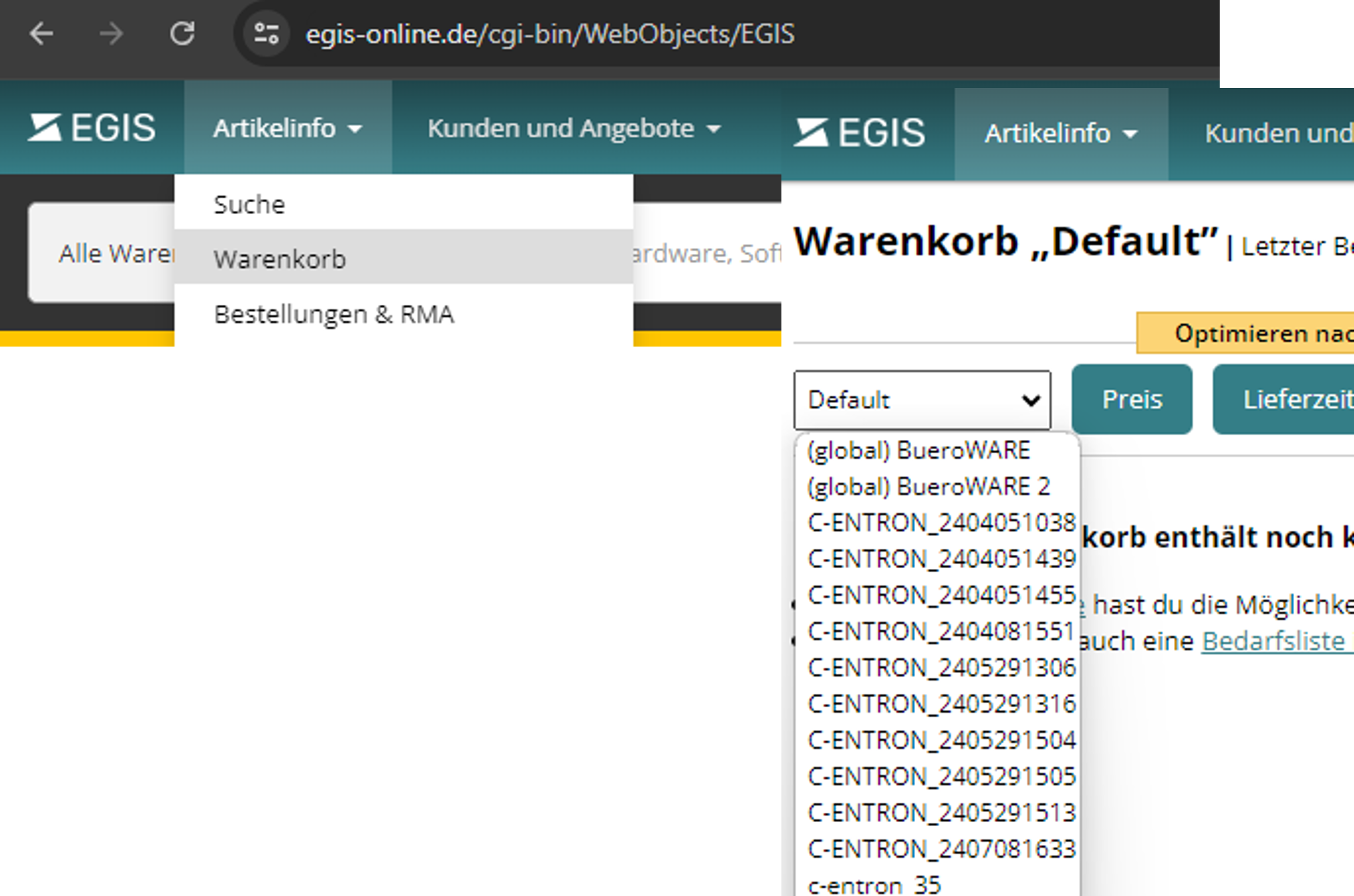Click the right EGIS logo
Image resolution: width=1354 pixels, height=896 pixels.
pos(859,133)
